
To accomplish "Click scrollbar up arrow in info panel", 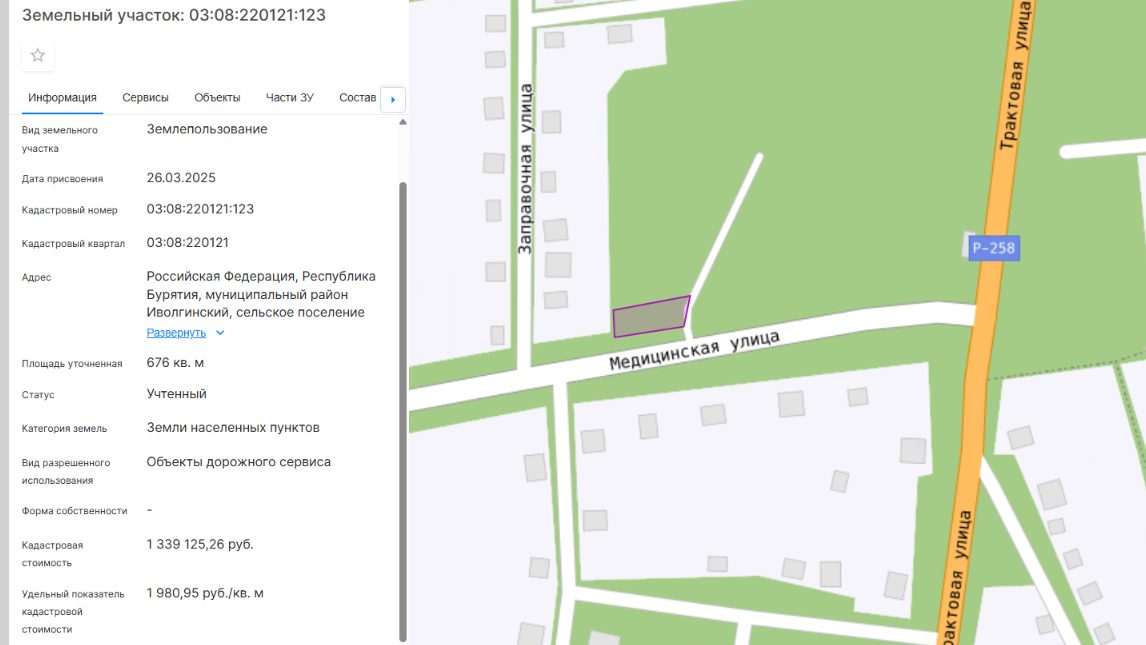I will [x=403, y=122].
